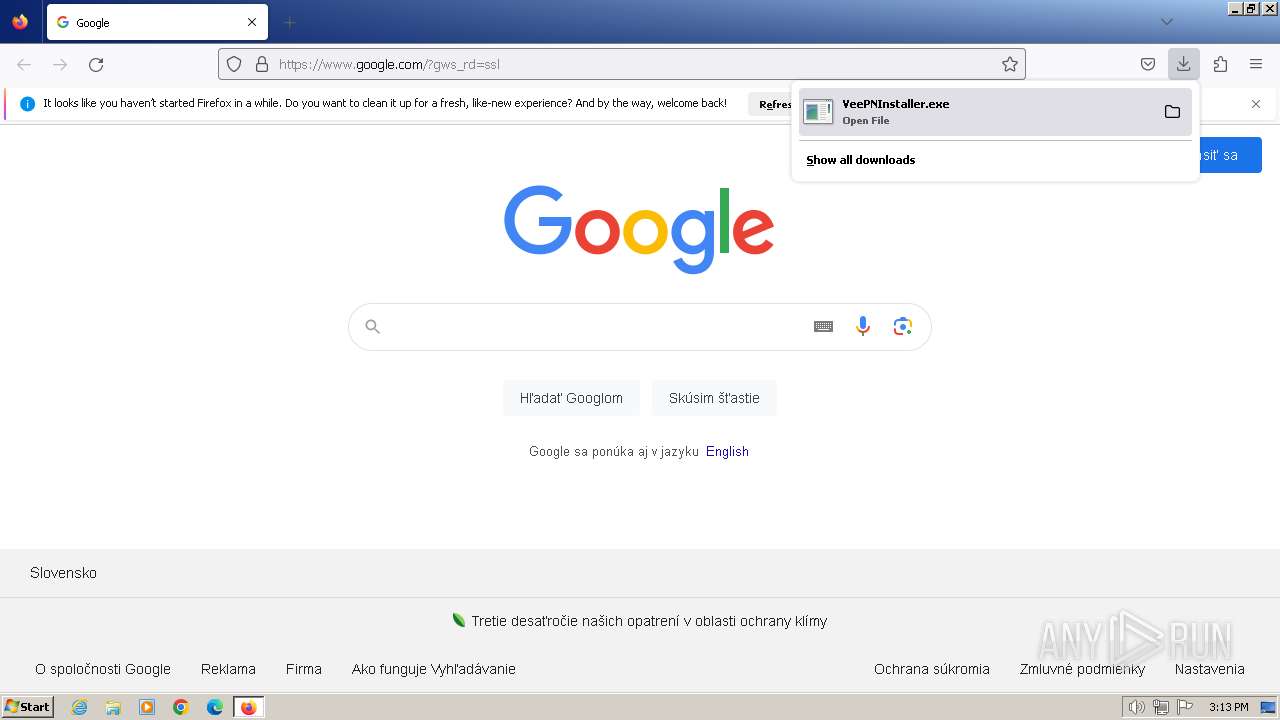Open Windows Media Player from taskbar

point(147,707)
